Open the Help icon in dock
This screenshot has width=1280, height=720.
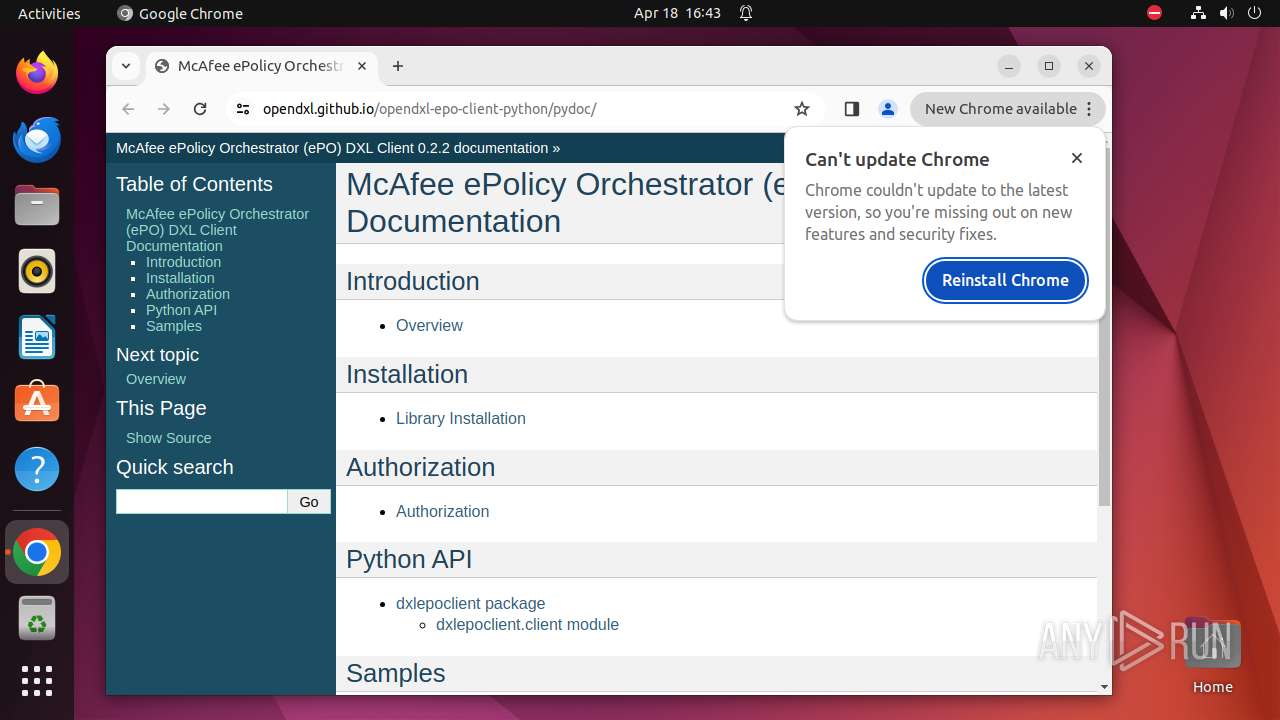point(37,469)
